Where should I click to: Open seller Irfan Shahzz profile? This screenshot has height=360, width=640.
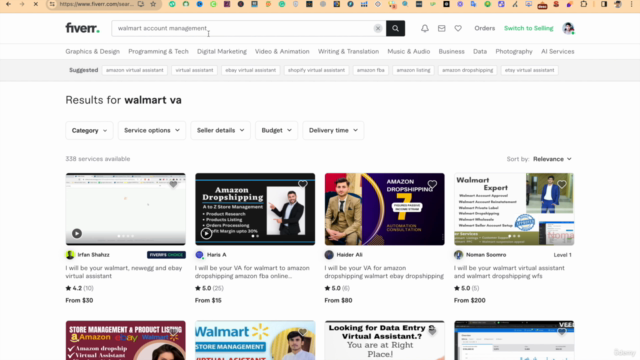(93, 255)
